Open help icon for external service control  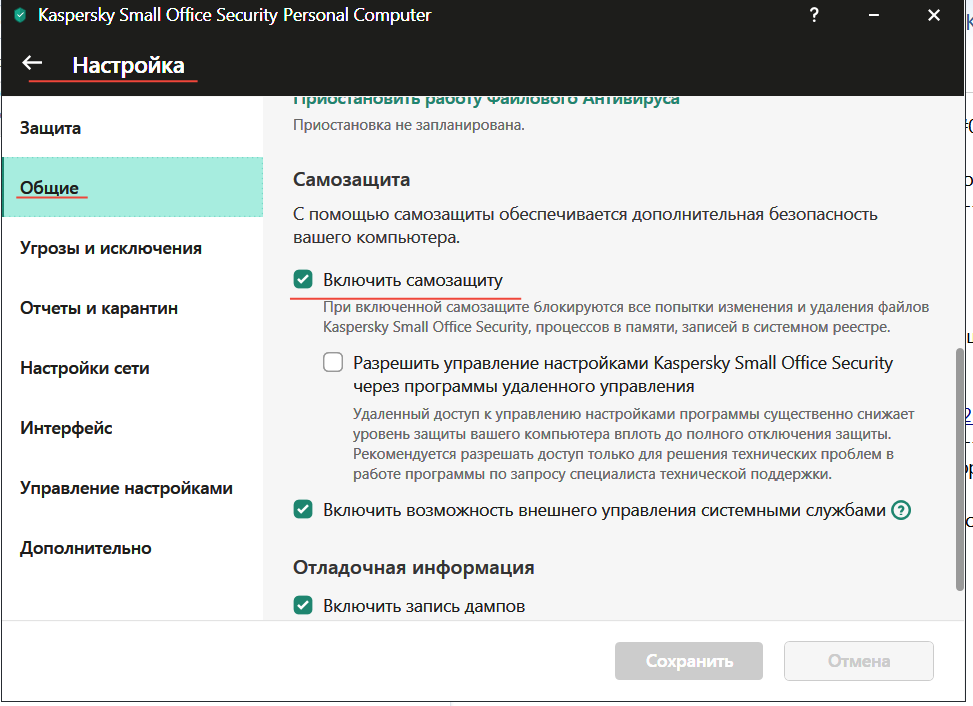[x=900, y=510]
